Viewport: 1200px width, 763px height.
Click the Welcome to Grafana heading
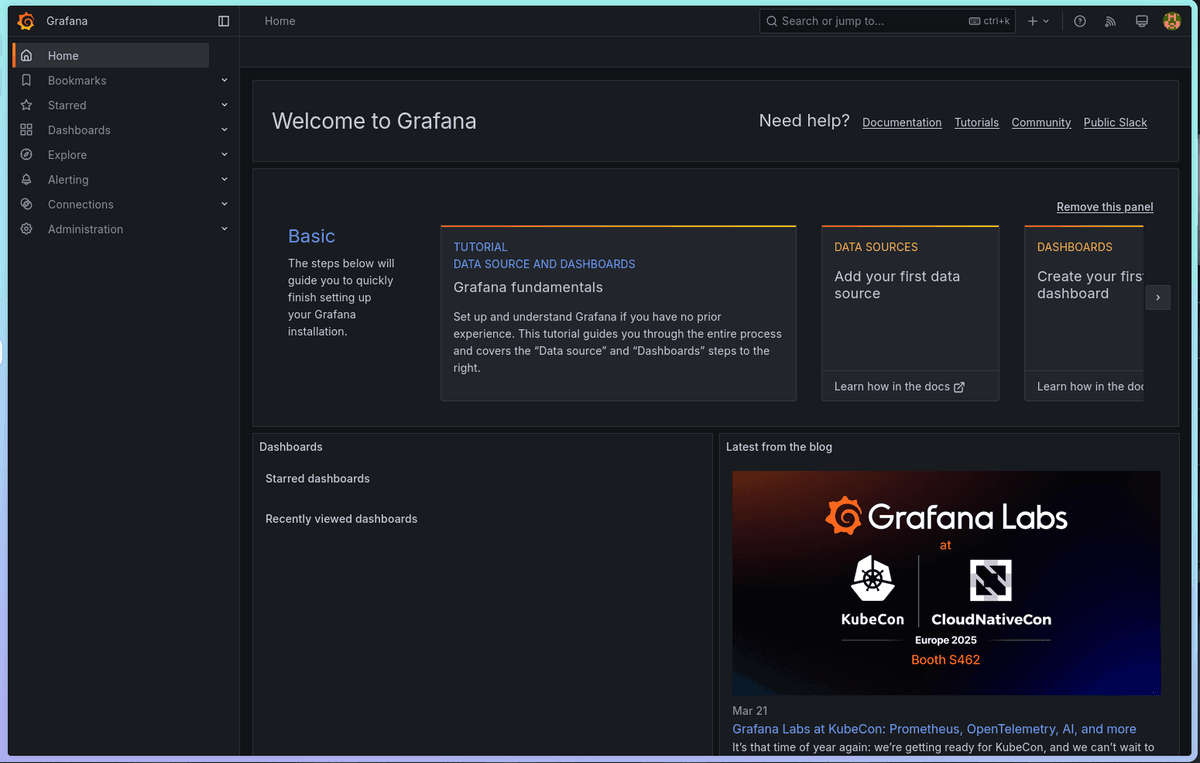coord(374,121)
